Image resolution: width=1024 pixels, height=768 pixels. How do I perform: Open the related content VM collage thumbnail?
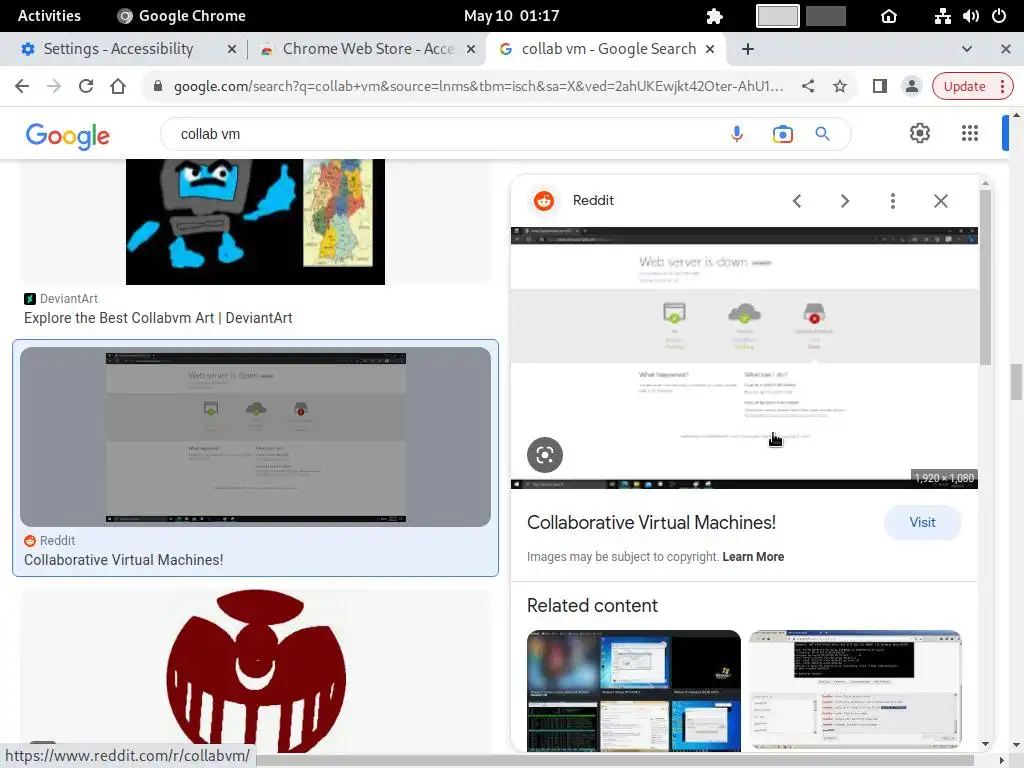point(633,690)
